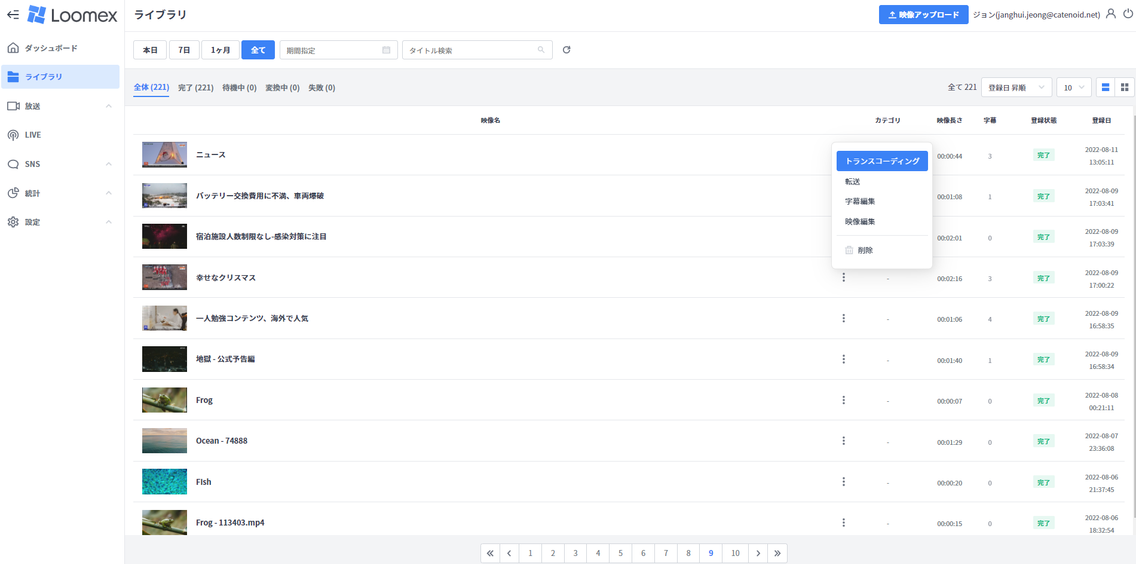Go to the last page arrow
1136x564 pixels.
click(777, 553)
